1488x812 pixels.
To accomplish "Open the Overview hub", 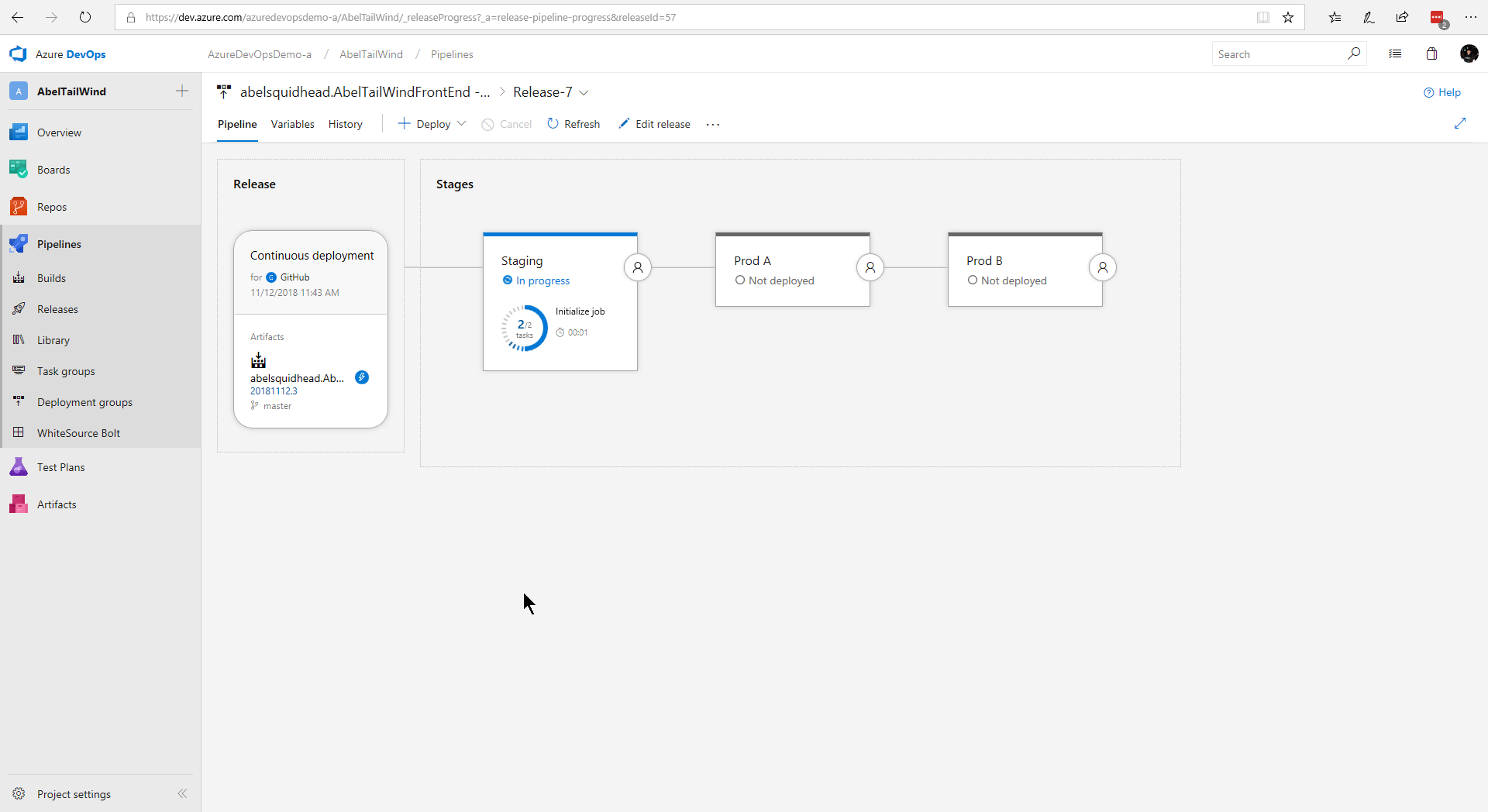I will (x=59, y=132).
